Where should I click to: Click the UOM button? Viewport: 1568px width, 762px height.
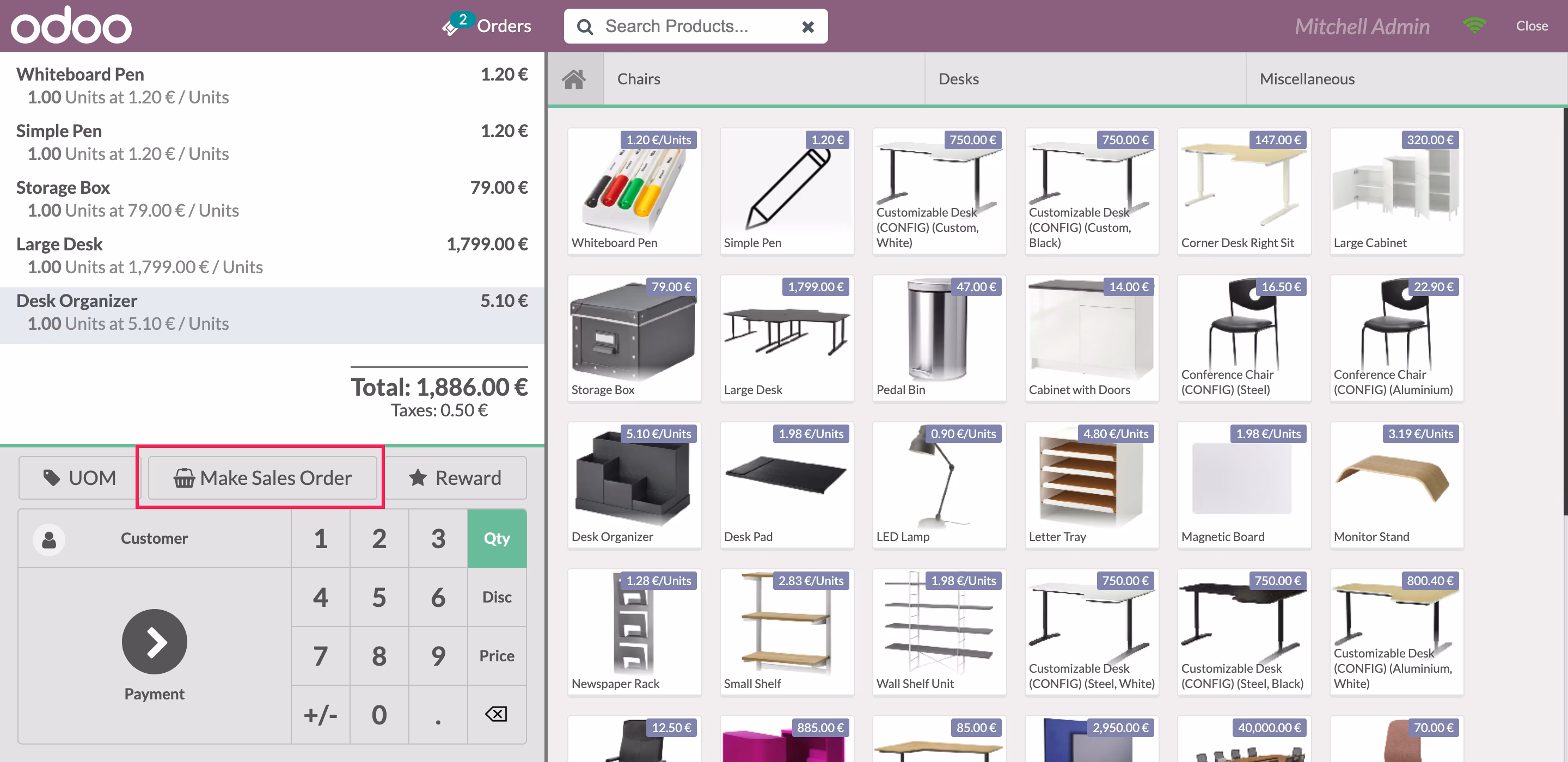point(79,478)
